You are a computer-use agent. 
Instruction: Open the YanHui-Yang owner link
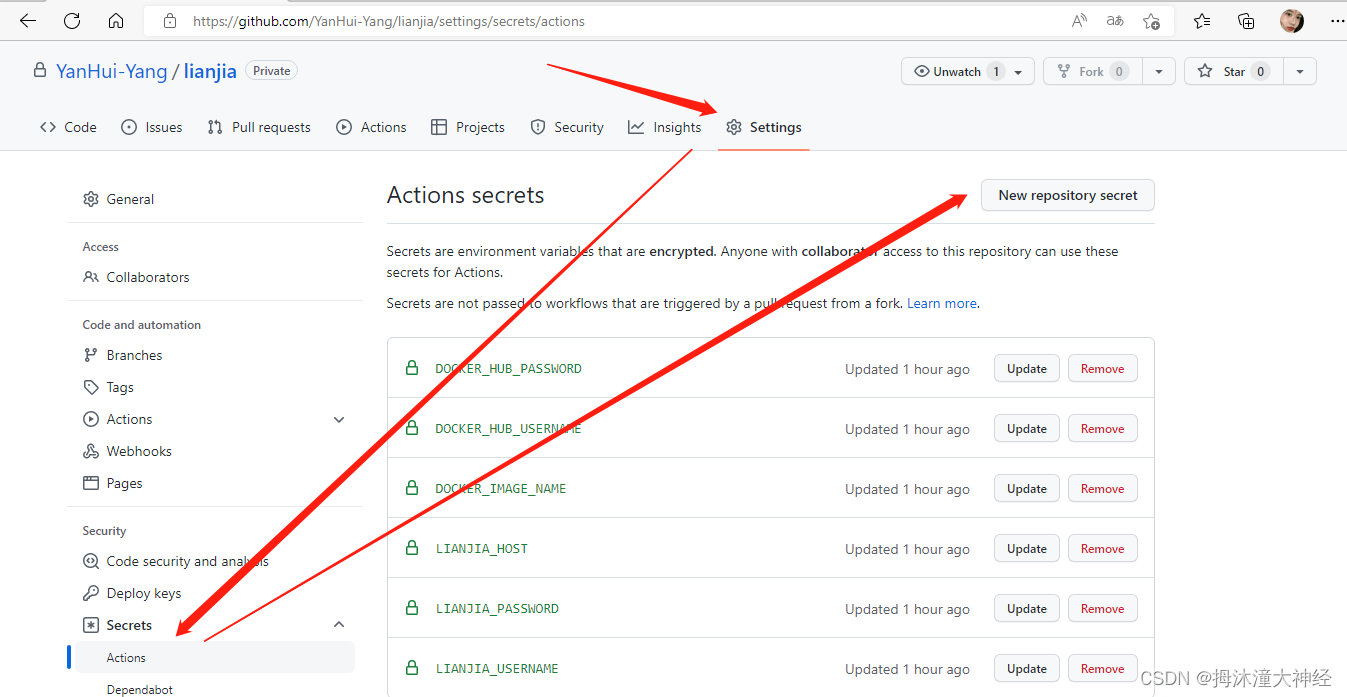click(111, 71)
